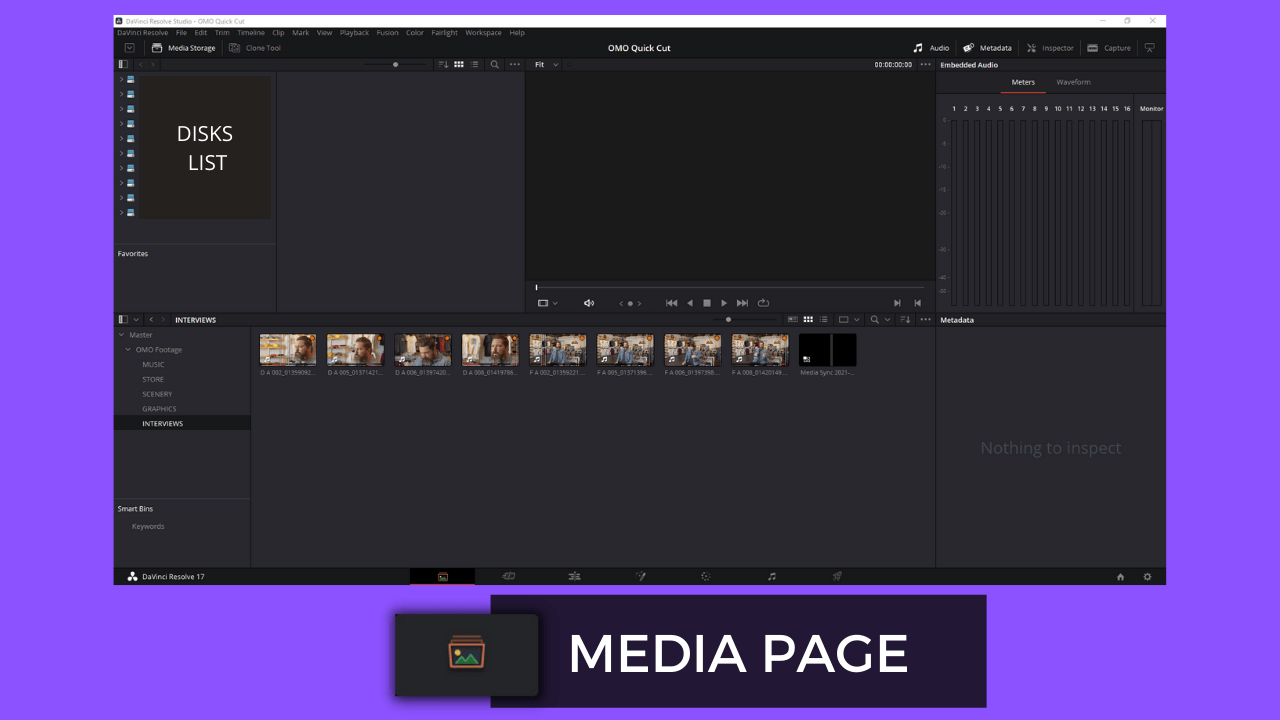The width and height of the screenshot is (1280, 720).
Task: Open Project Settings gear icon
Action: coord(1147,577)
